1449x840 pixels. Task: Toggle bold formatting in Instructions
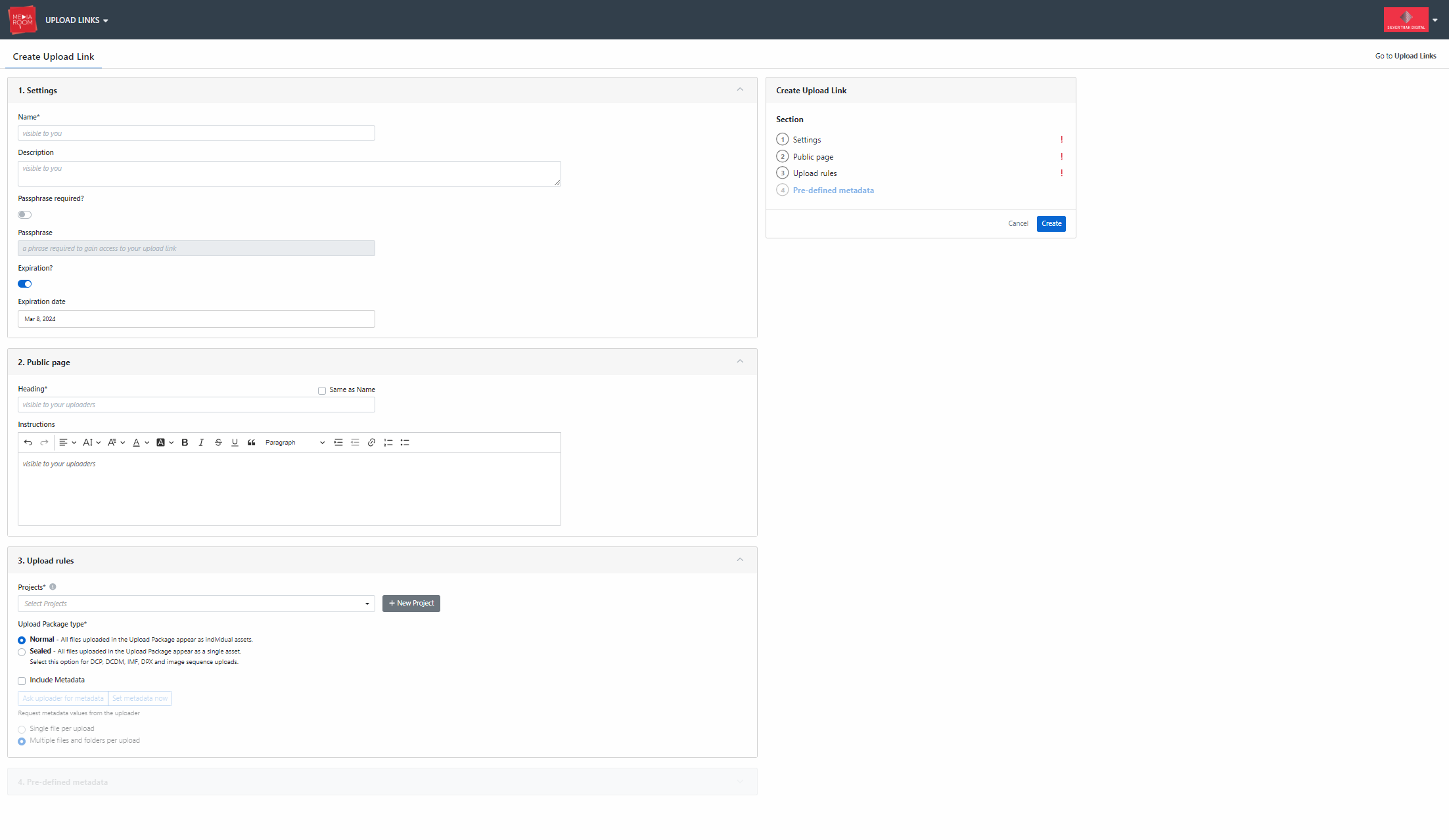185,443
